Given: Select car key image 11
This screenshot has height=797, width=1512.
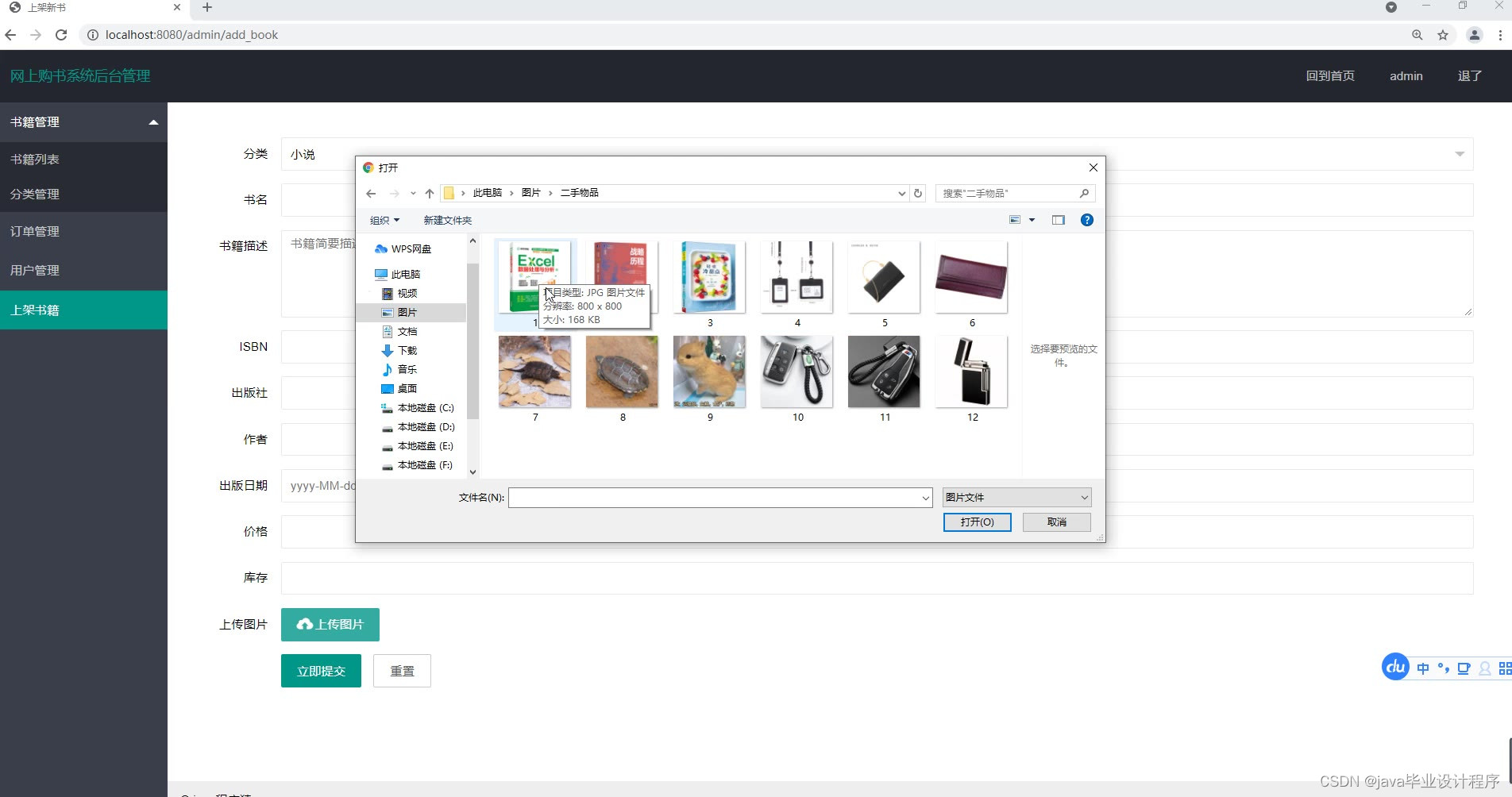Looking at the screenshot, I should [884, 372].
